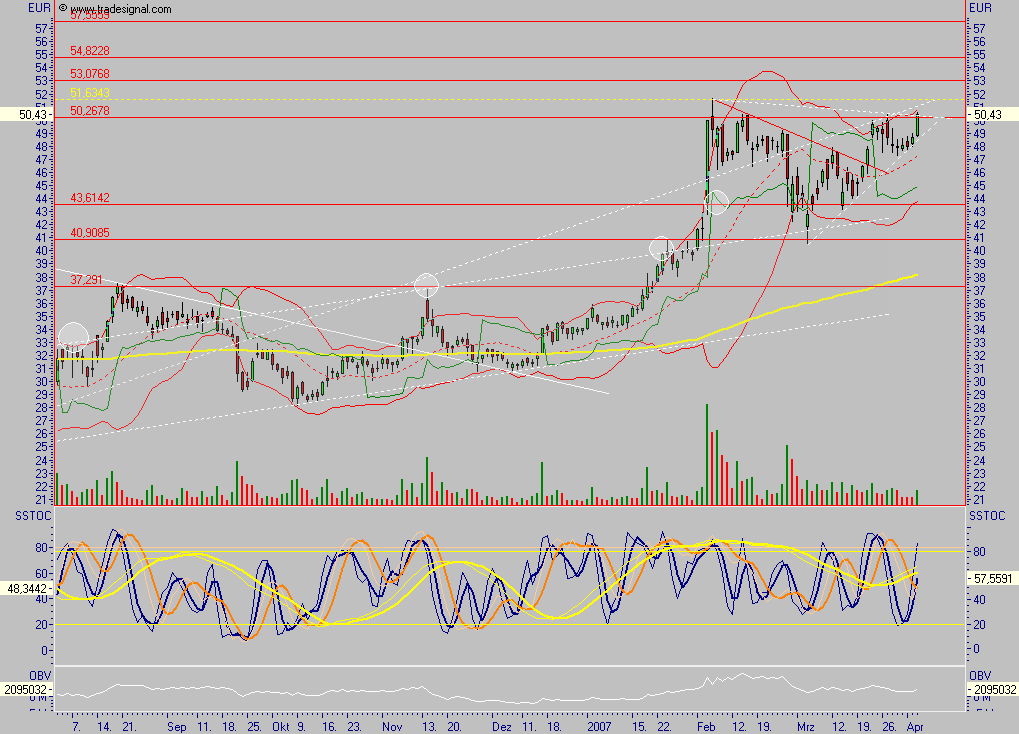The height and width of the screenshot is (734, 1019).
Task: Click the 20. date label
Action: coord(454,726)
